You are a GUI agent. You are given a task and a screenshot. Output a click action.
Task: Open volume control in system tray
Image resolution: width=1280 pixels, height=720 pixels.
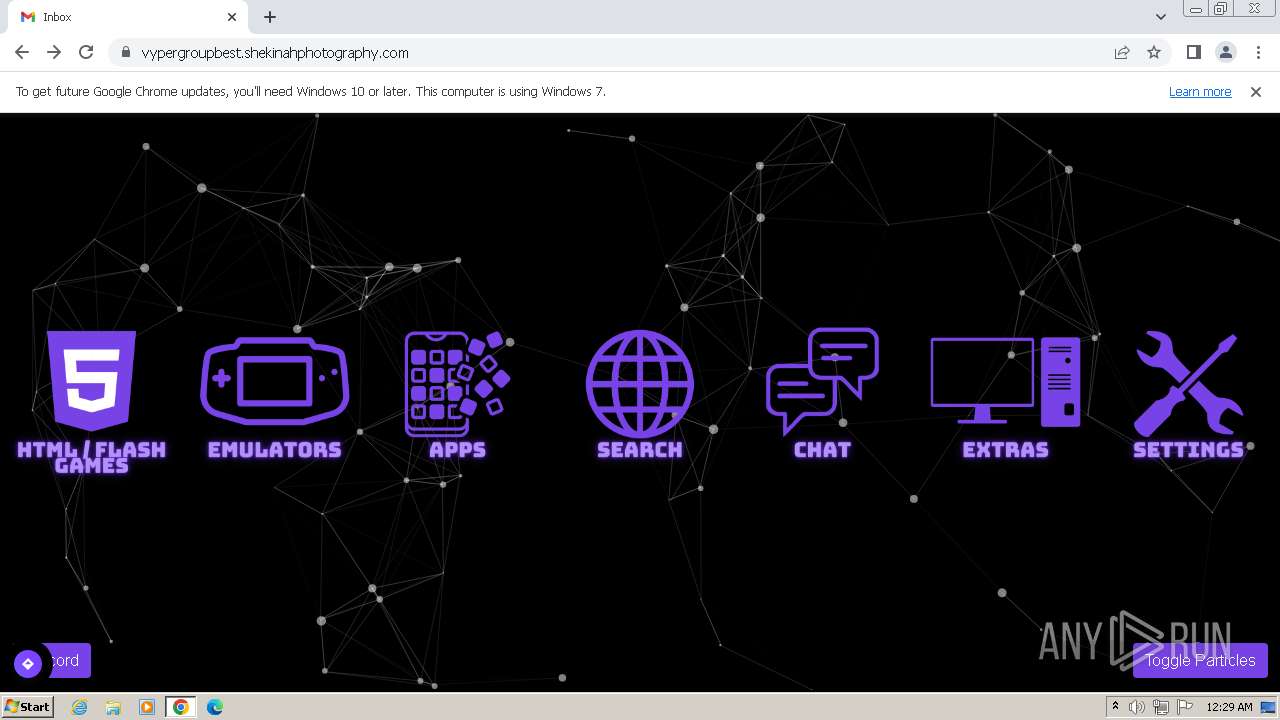(x=1137, y=707)
